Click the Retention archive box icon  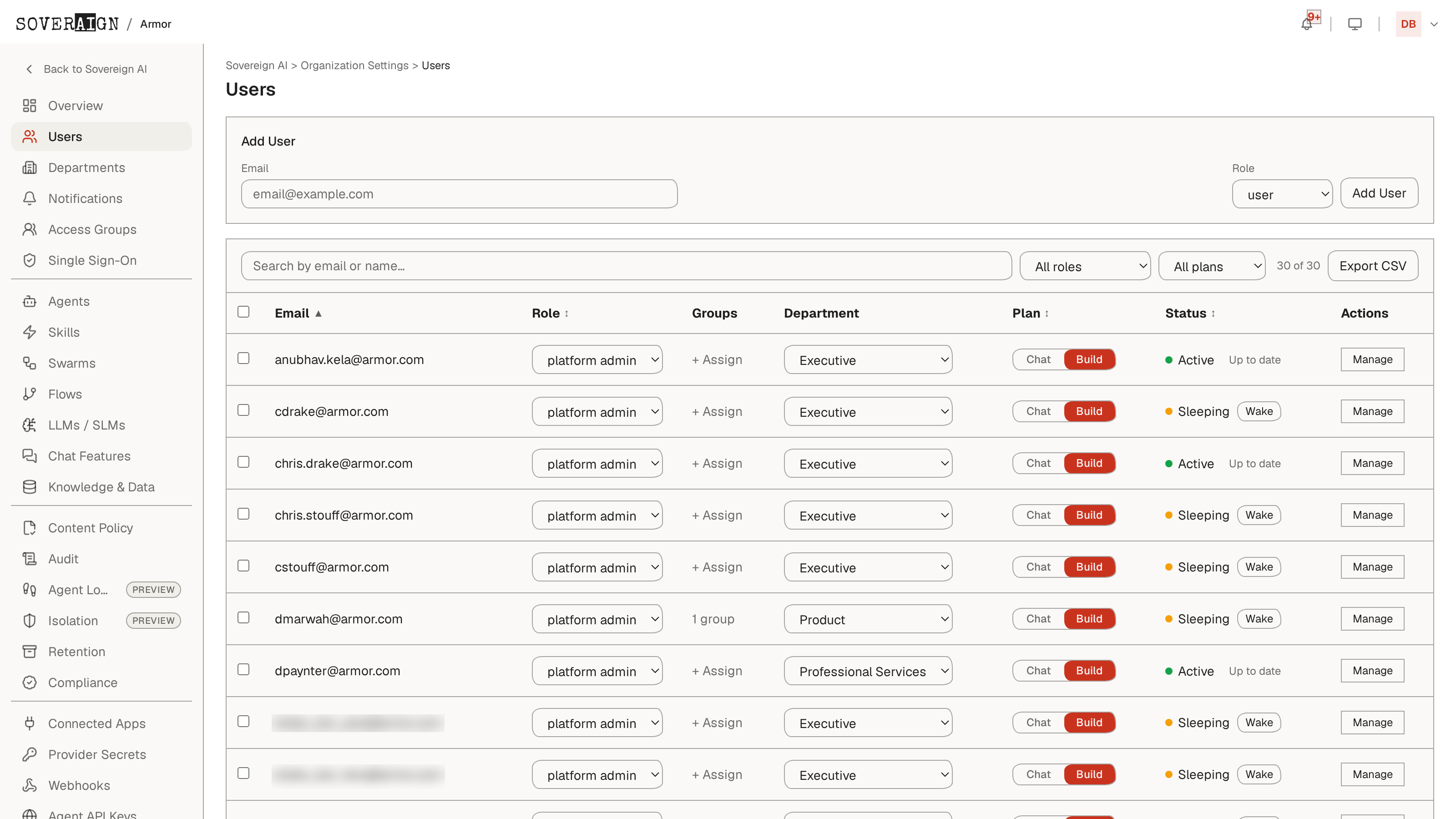30,652
